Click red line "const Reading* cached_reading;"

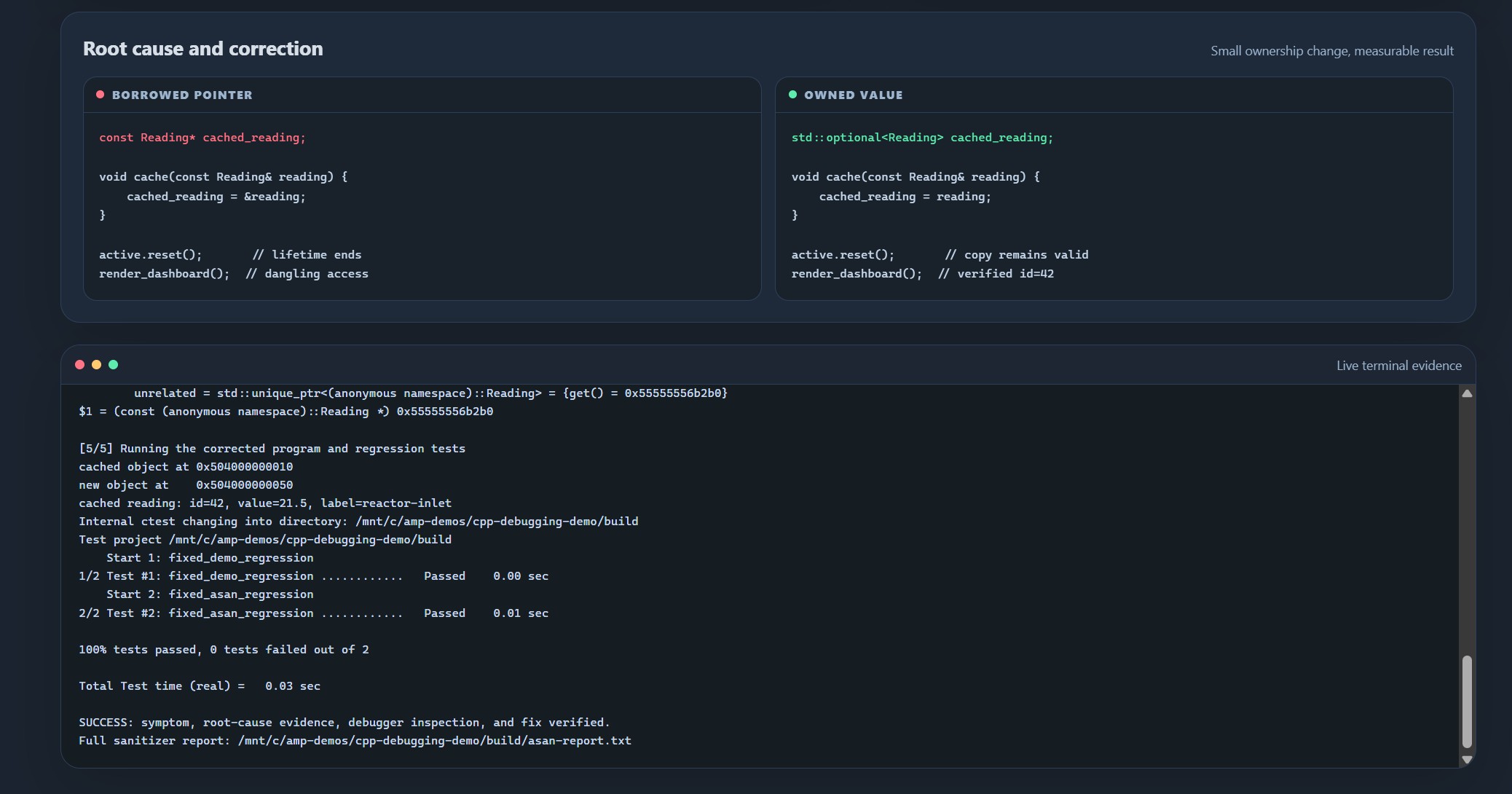tap(202, 138)
